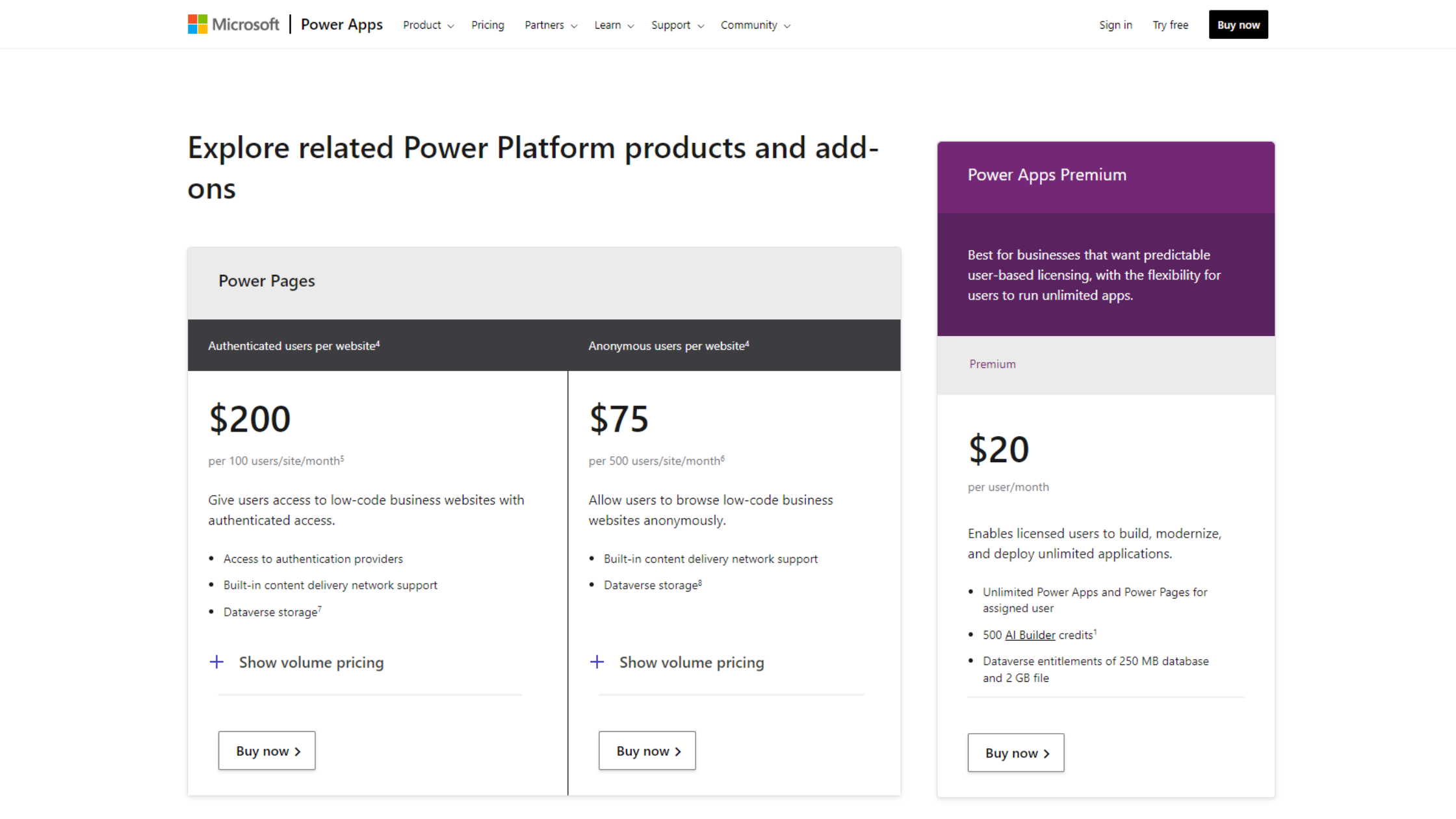Open the Support dropdown menu
This screenshot has height=819, width=1456.
point(677,25)
